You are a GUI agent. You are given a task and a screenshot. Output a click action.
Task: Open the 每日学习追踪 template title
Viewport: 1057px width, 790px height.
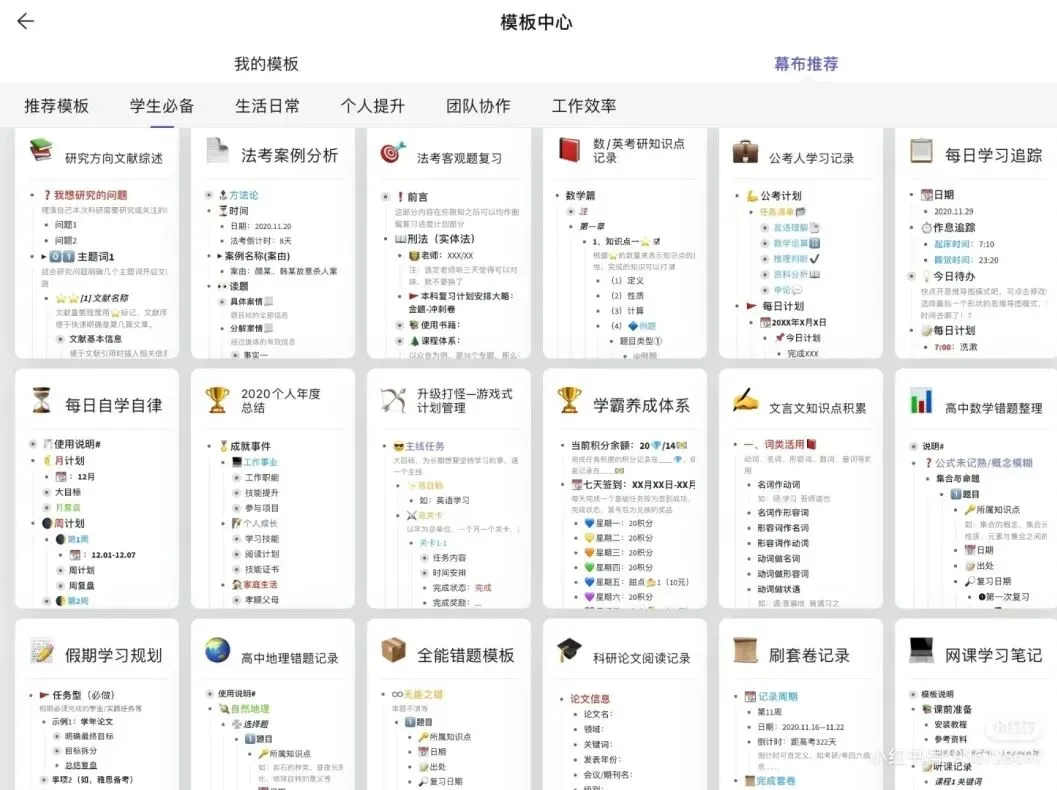pyautogui.click(x=993, y=156)
